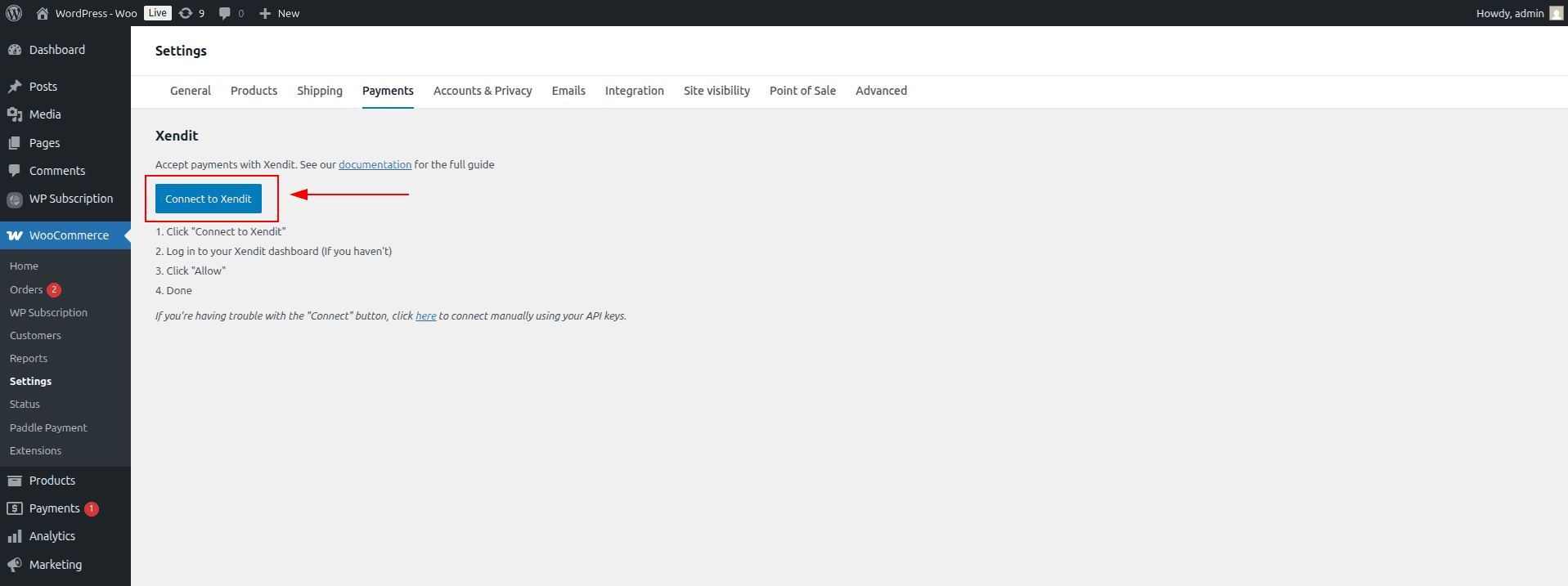1568x586 pixels.
Task: Go to Orders in WooCommerce submenu
Action: point(26,289)
